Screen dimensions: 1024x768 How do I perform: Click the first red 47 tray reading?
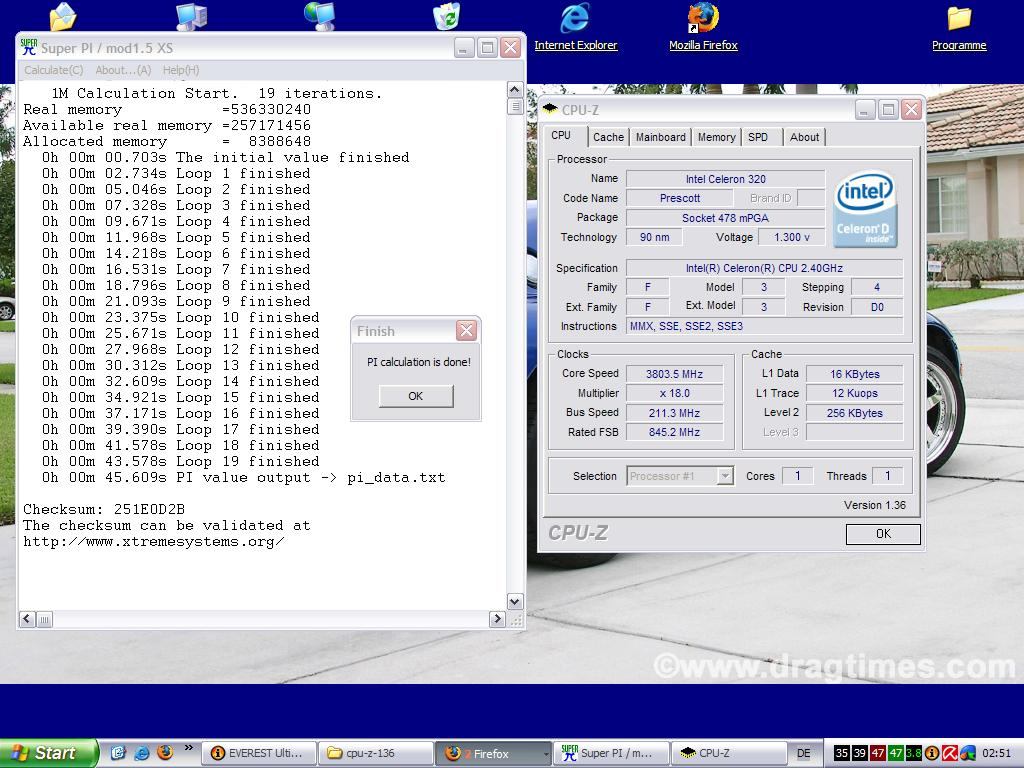coord(878,754)
